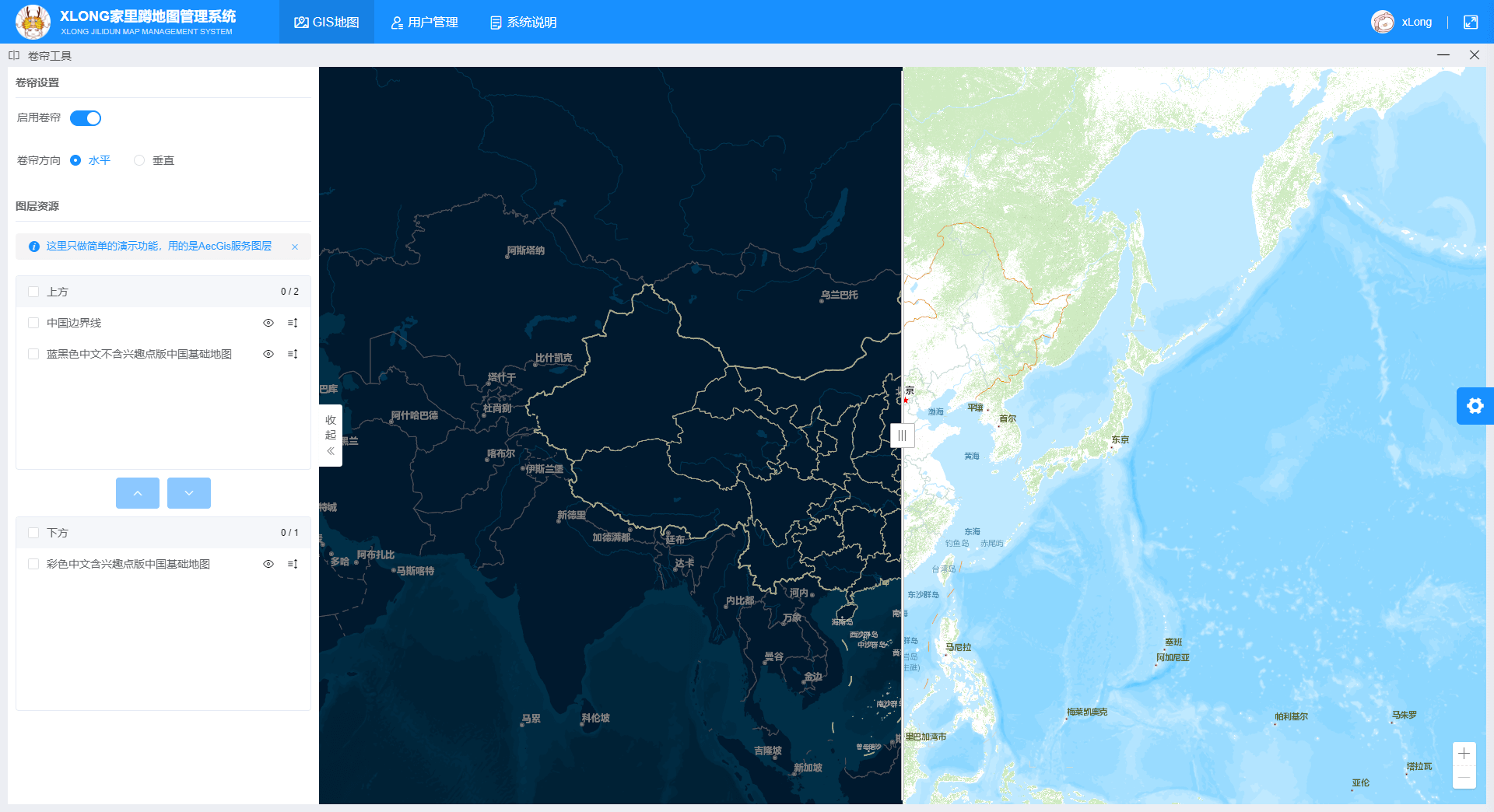Click the 彩色中文含兴趣点版中国基础地图 layer name
Image resolution: width=1494 pixels, height=812 pixels.
128,564
